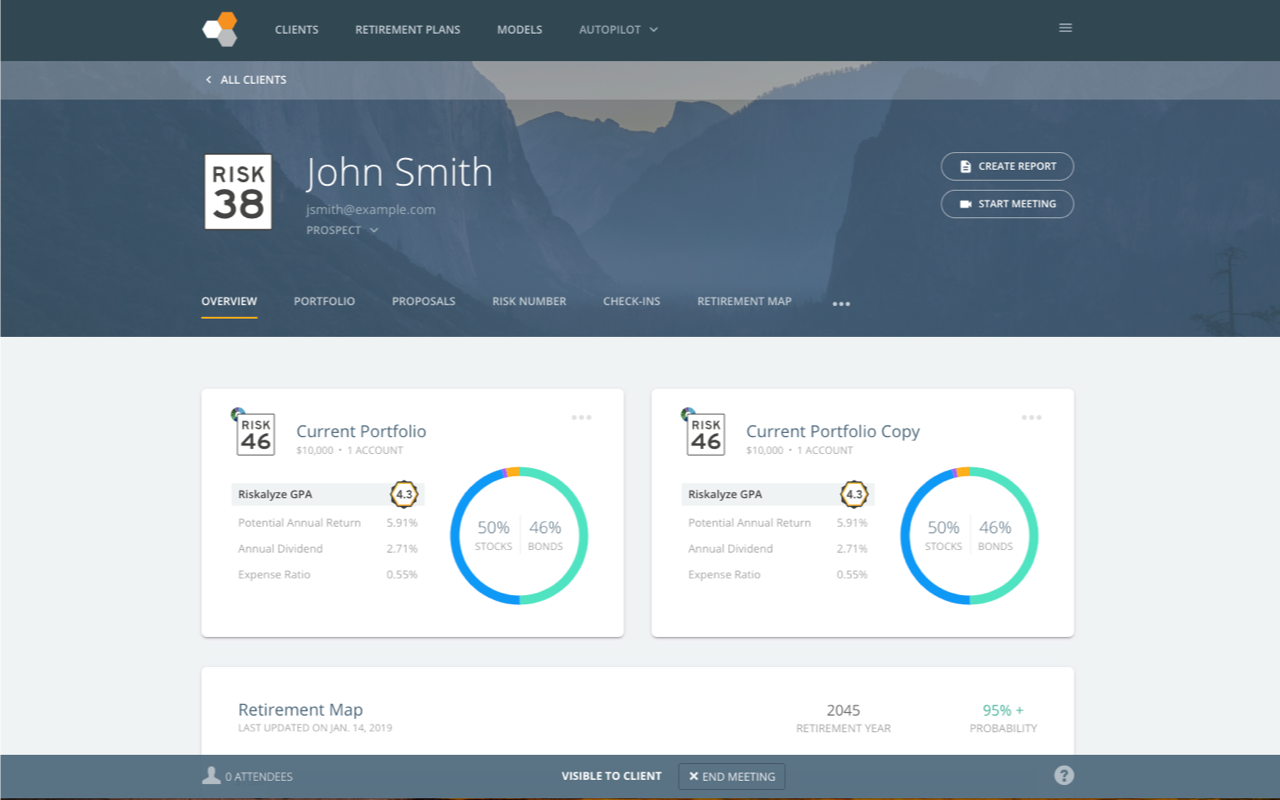Open the Check-Ins section

pos(631,301)
